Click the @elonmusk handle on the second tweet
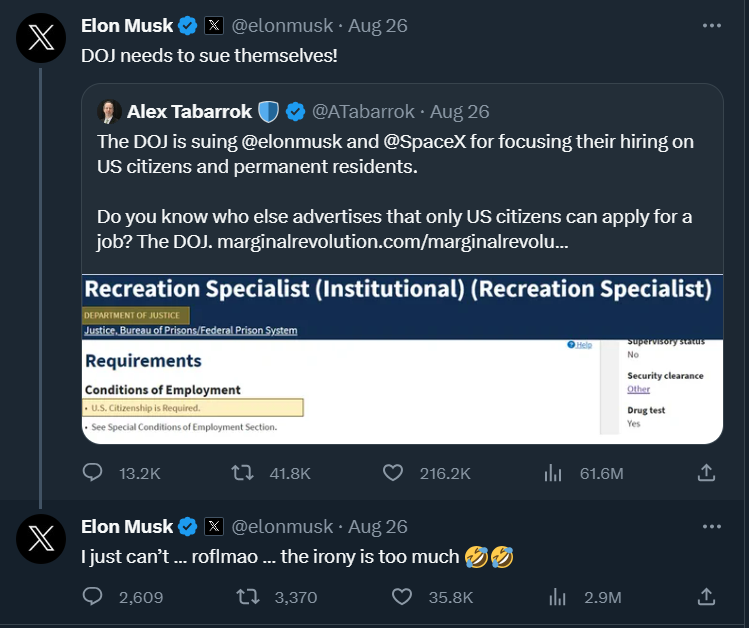Screen dimensions: 749x628 click(x=282, y=527)
